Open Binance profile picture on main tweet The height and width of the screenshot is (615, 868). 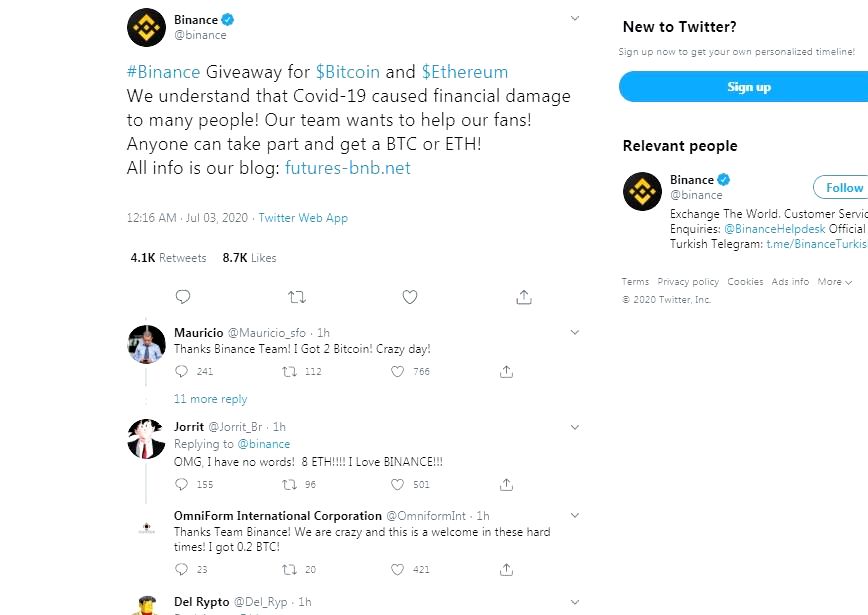[146, 27]
